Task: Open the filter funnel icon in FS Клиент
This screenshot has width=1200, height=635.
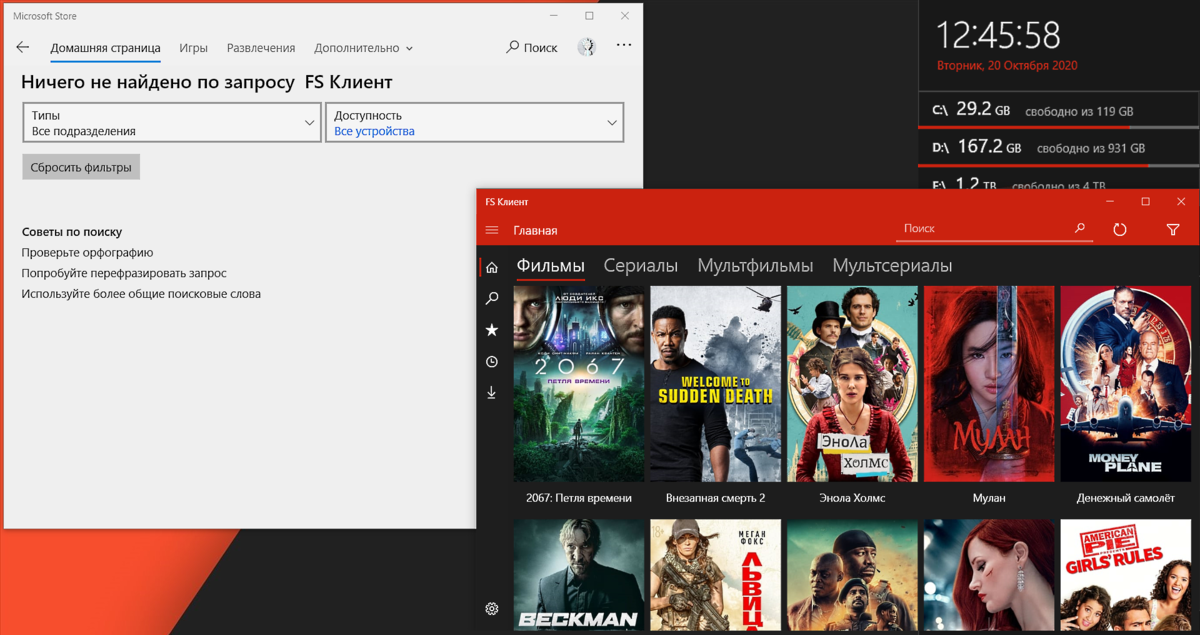Action: [x=1173, y=229]
